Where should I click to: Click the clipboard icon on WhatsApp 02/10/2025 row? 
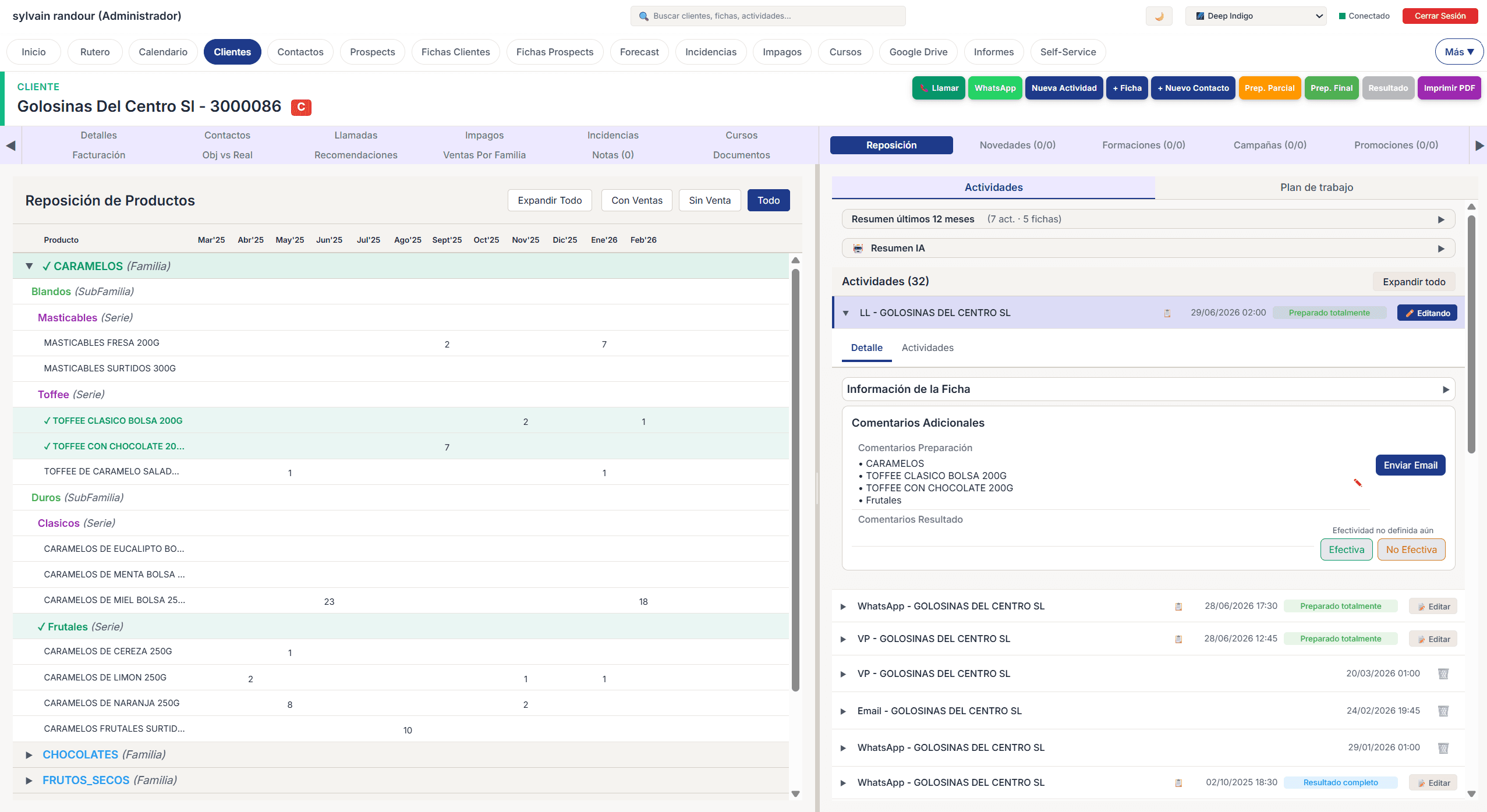(x=1179, y=782)
